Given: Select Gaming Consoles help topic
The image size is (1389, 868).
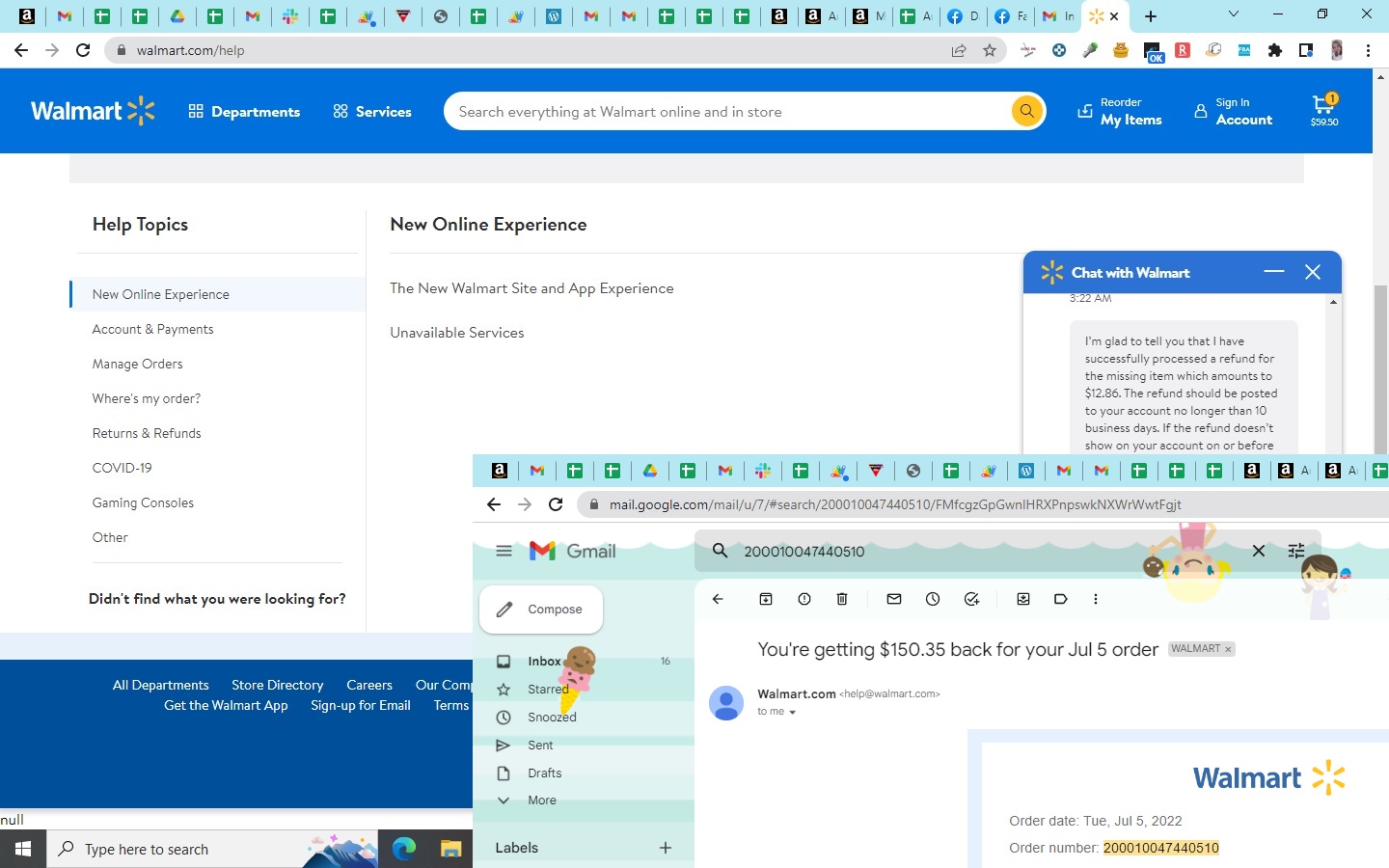Looking at the screenshot, I should pos(143,502).
